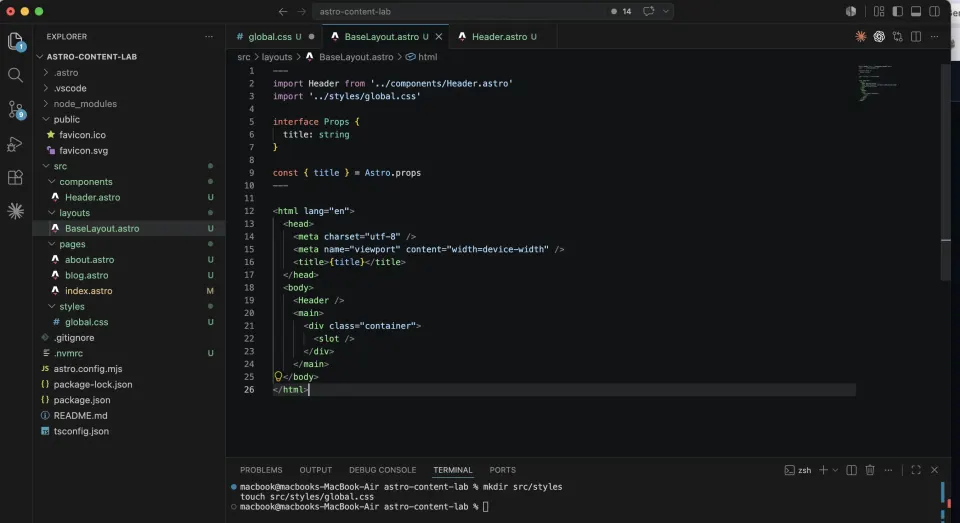
Task: Collapse the ASTRO-CONTENT-LAB root folder
Action: pos(129,56)
